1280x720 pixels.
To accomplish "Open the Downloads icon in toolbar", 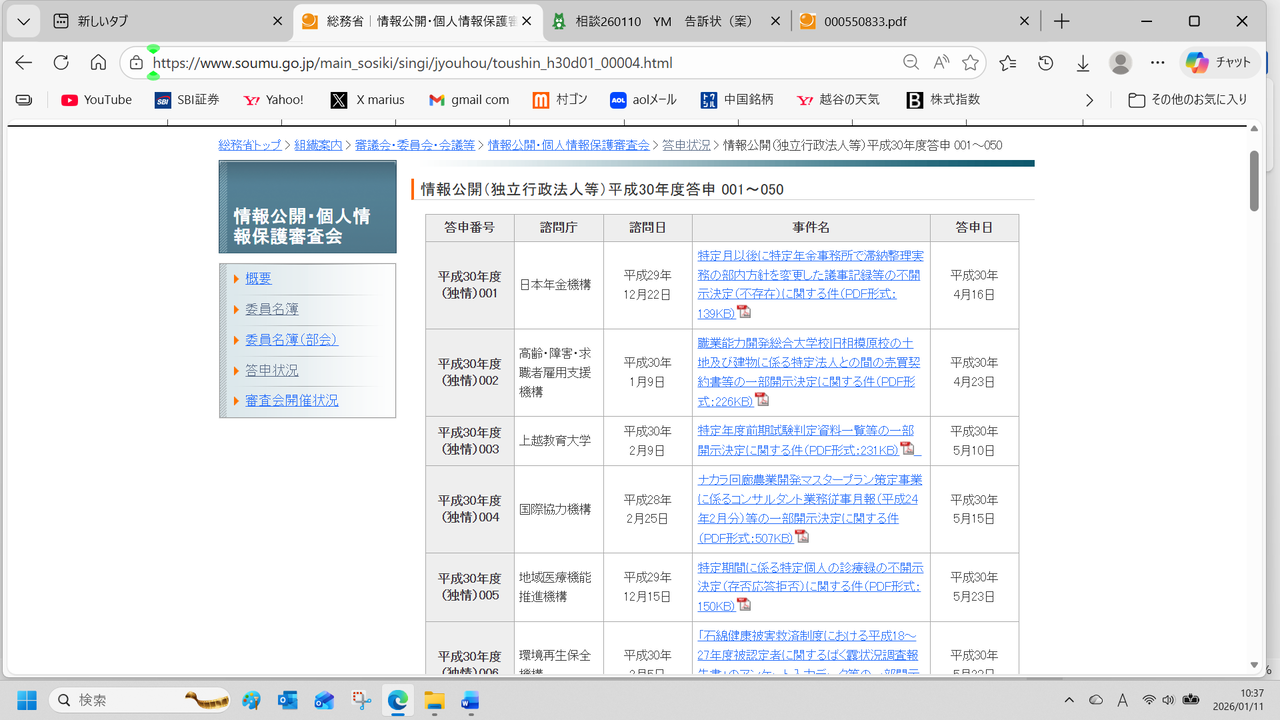I will point(1083,62).
